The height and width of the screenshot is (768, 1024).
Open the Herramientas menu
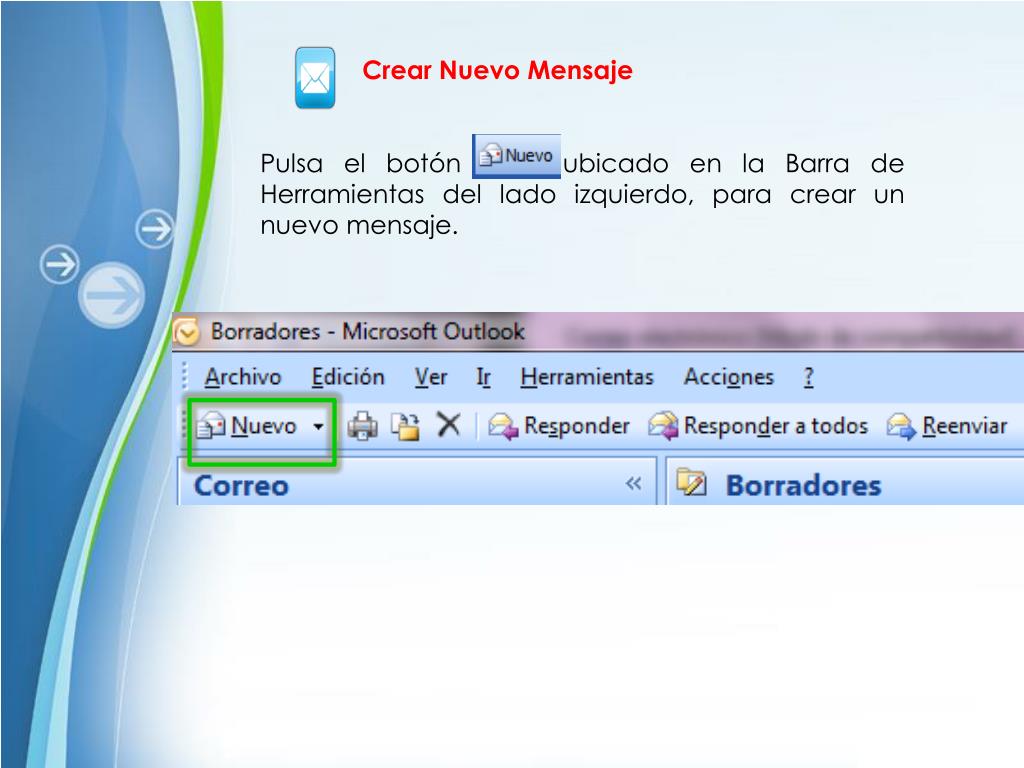[x=587, y=377]
